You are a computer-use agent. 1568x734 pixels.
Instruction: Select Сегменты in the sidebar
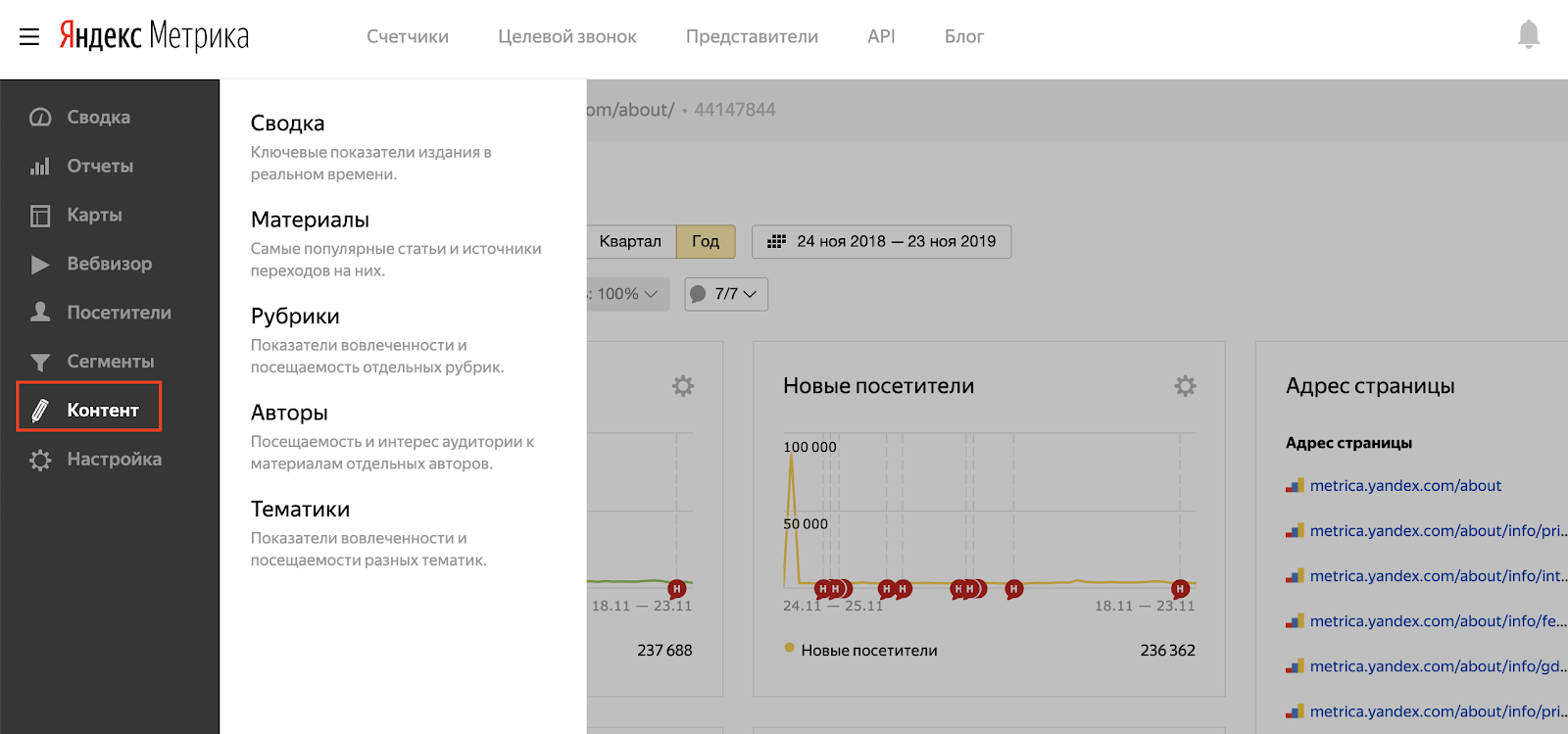click(110, 362)
